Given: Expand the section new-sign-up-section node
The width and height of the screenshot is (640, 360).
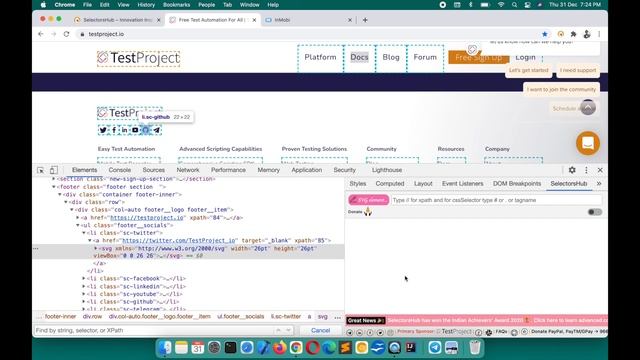Looking at the screenshot, I should (x=53, y=179).
